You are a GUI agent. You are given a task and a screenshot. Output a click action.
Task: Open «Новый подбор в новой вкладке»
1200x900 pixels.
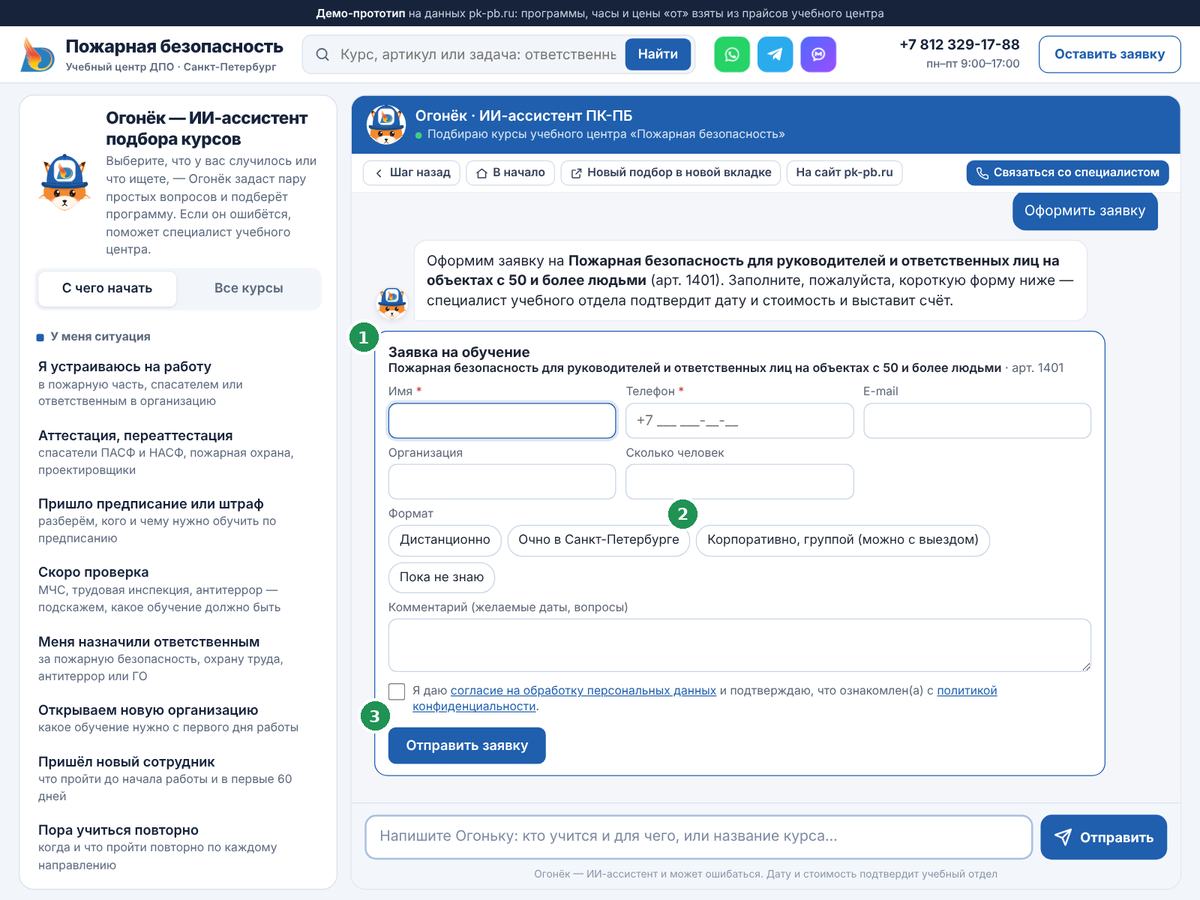pos(671,172)
